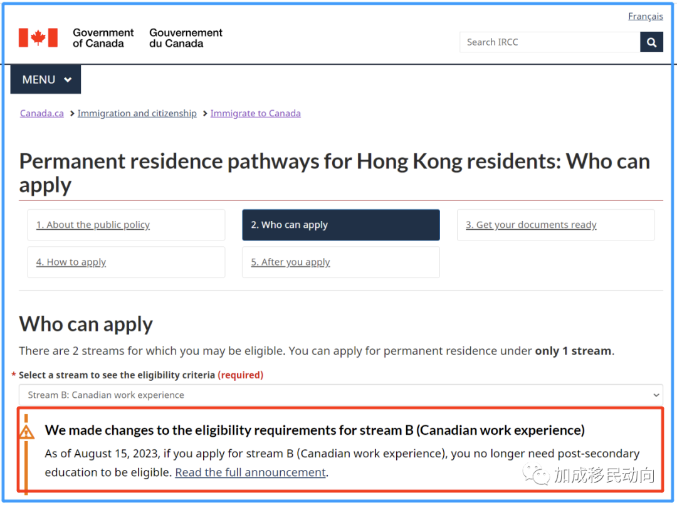Focus the Search IRCC text field

click(x=550, y=42)
